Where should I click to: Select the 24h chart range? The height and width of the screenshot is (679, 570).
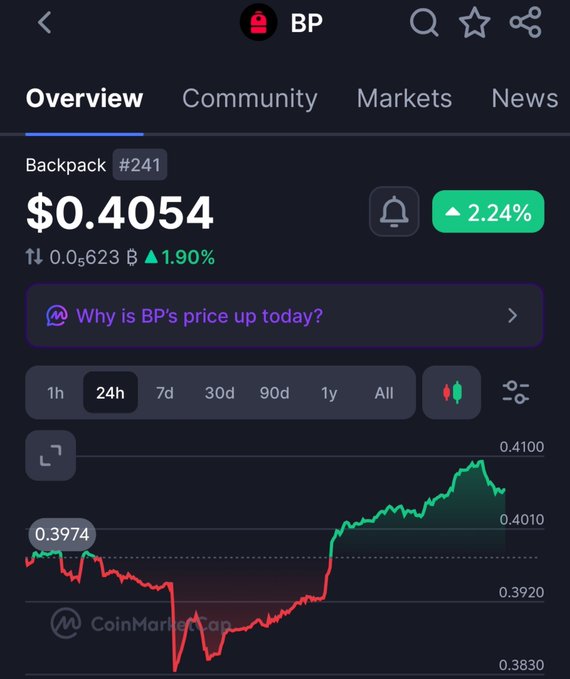[x=110, y=393]
